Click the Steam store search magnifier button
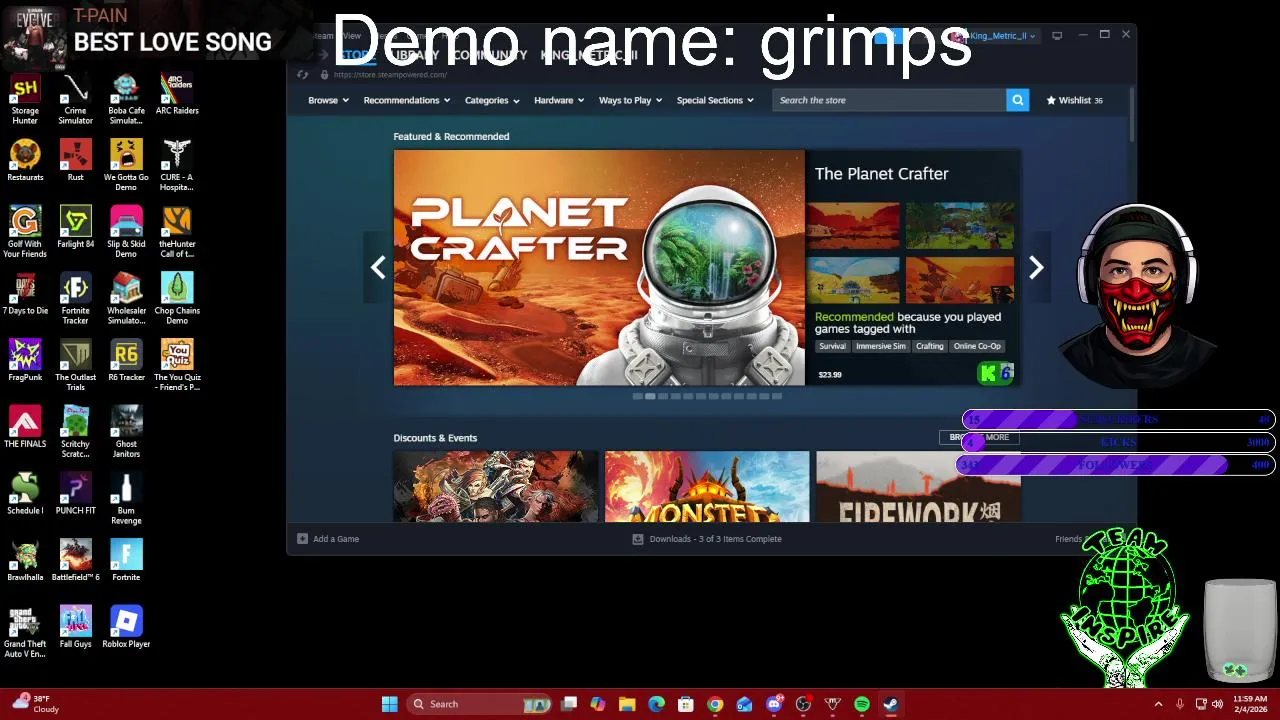This screenshot has width=1280, height=720. pyautogui.click(x=1017, y=100)
